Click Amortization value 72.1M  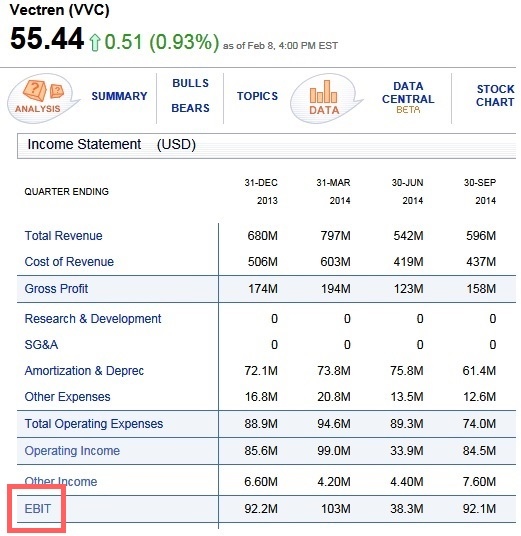[x=261, y=371]
